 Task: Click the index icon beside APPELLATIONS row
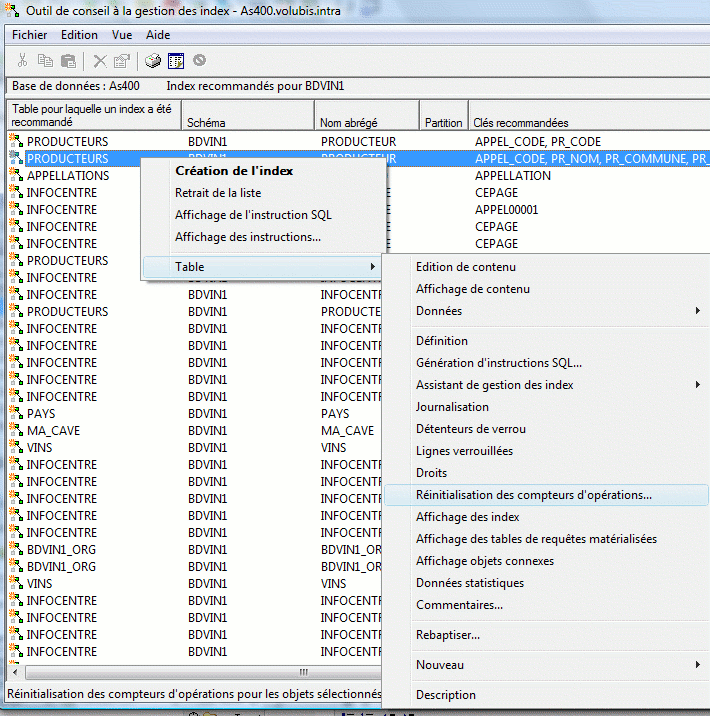pos(16,175)
